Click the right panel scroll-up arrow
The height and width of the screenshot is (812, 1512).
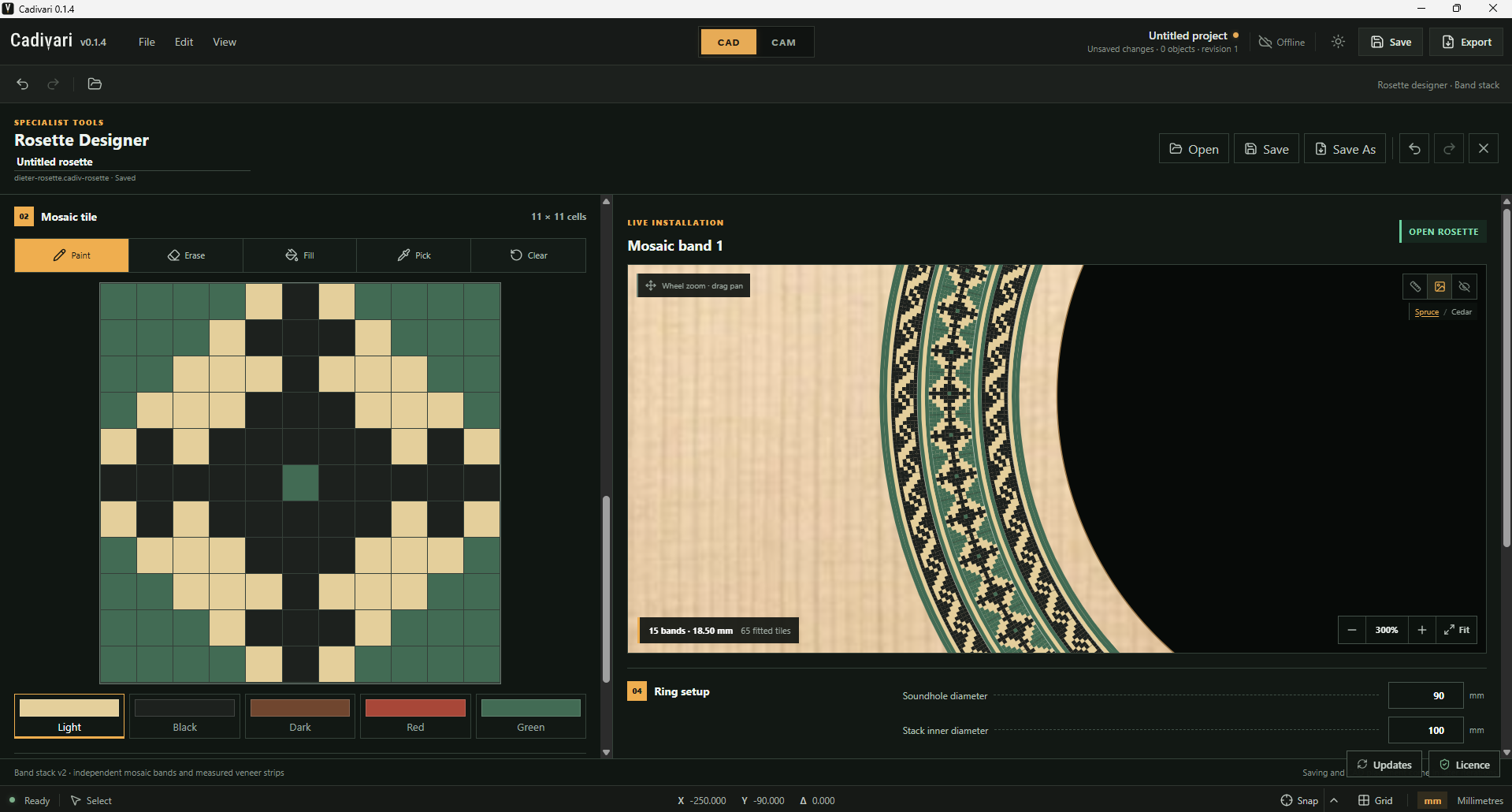(1506, 202)
